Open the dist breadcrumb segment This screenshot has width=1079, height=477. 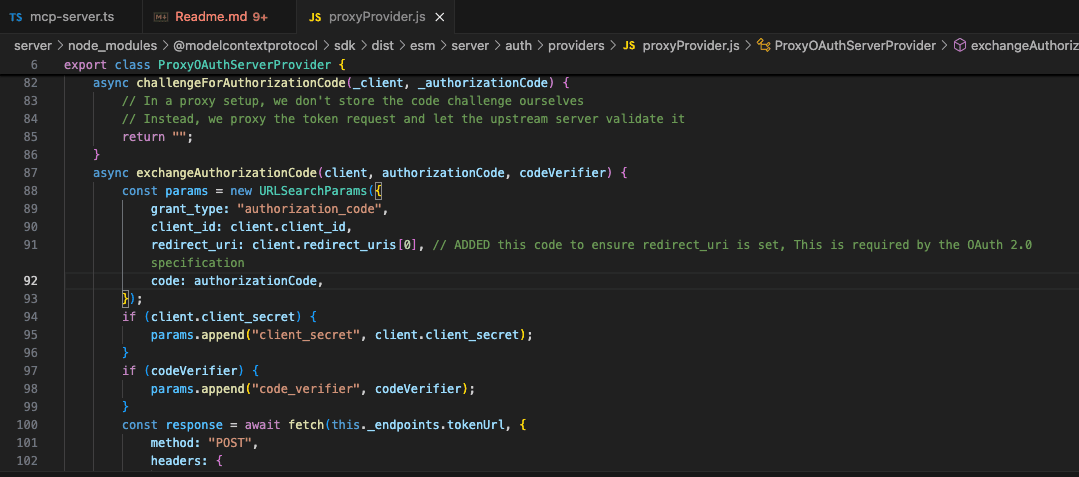[381, 45]
